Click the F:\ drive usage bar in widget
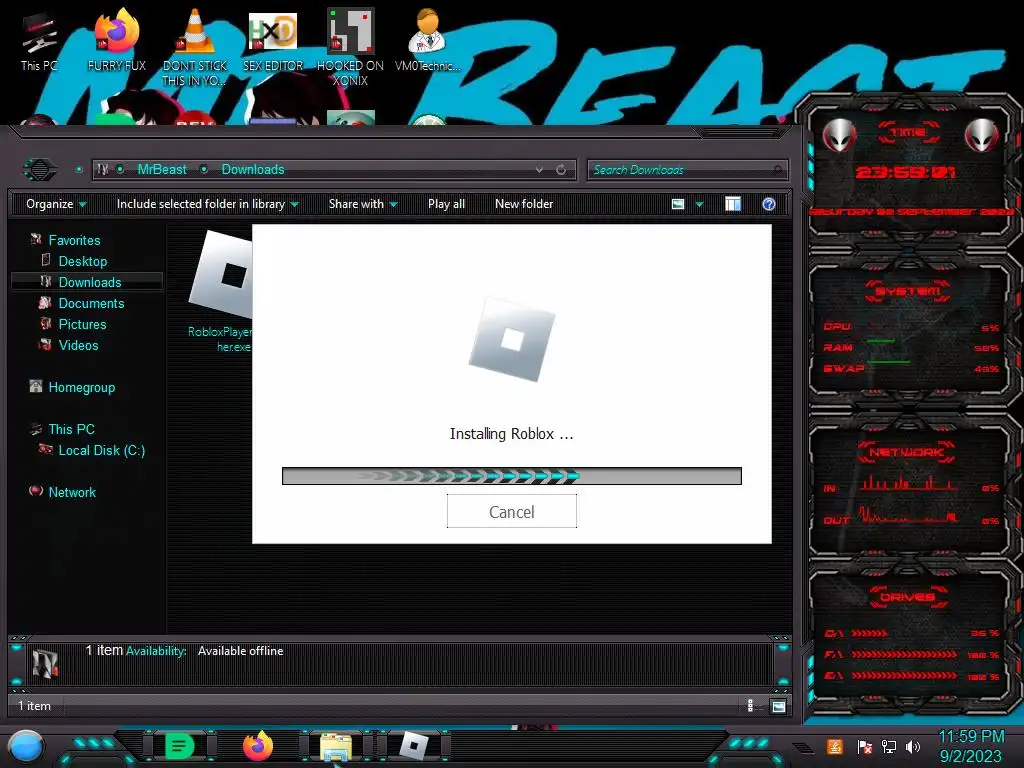Image resolution: width=1024 pixels, height=768 pixels. [904, 654]
